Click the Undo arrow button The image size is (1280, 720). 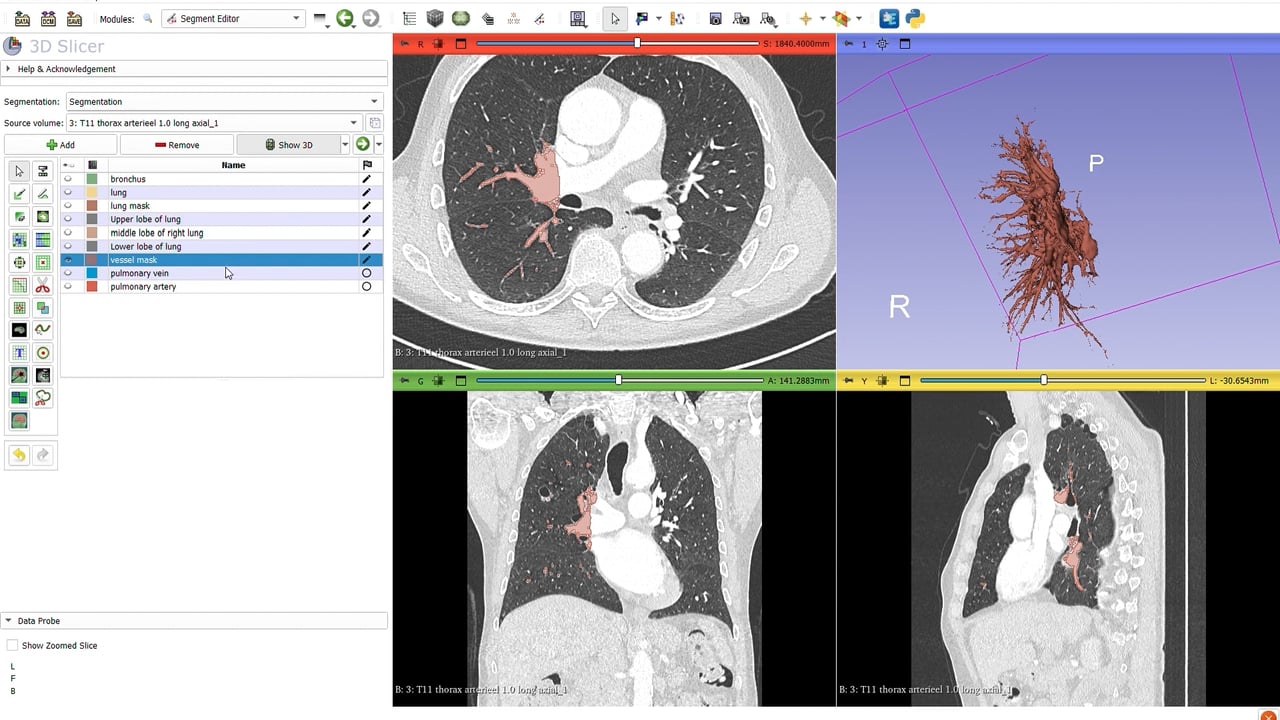[x=19, y=455]
